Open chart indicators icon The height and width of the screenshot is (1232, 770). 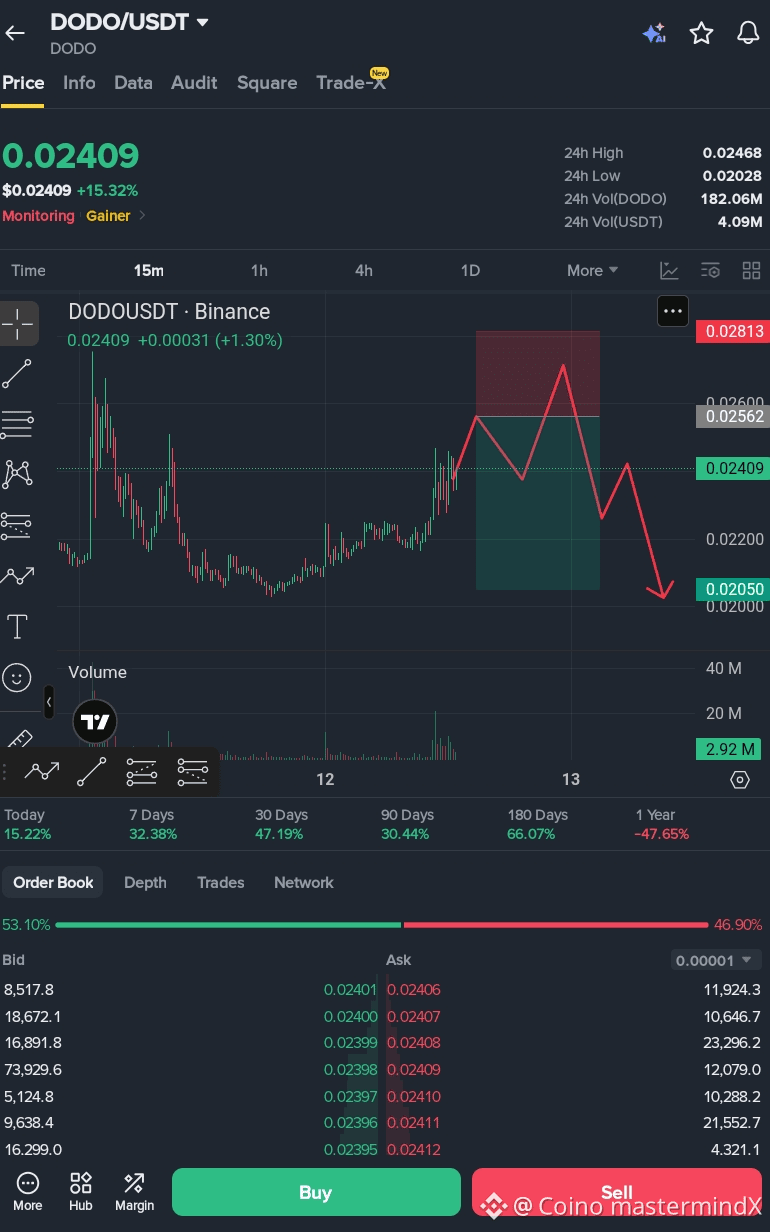tap(669, 271)
